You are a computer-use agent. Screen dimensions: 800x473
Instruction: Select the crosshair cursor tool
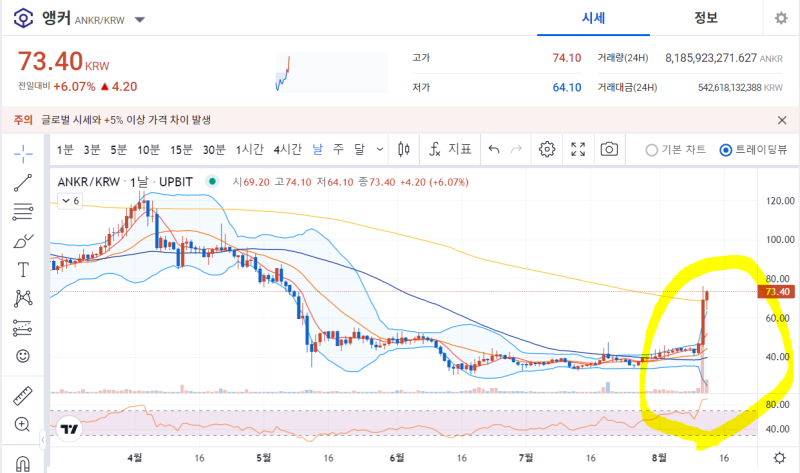[x=23, y=154]
